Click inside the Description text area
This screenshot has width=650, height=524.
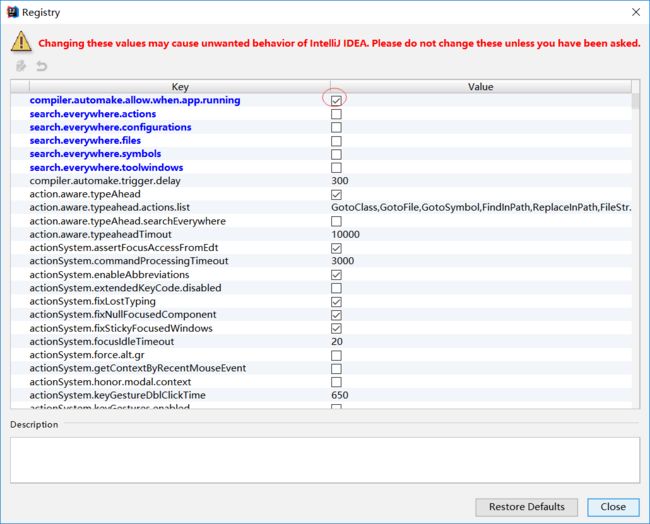click(x=325, y=460)
